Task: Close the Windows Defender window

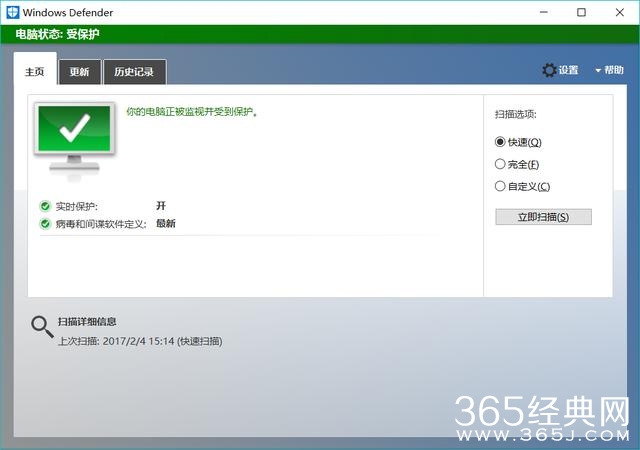Action: [x=617, y=12]
